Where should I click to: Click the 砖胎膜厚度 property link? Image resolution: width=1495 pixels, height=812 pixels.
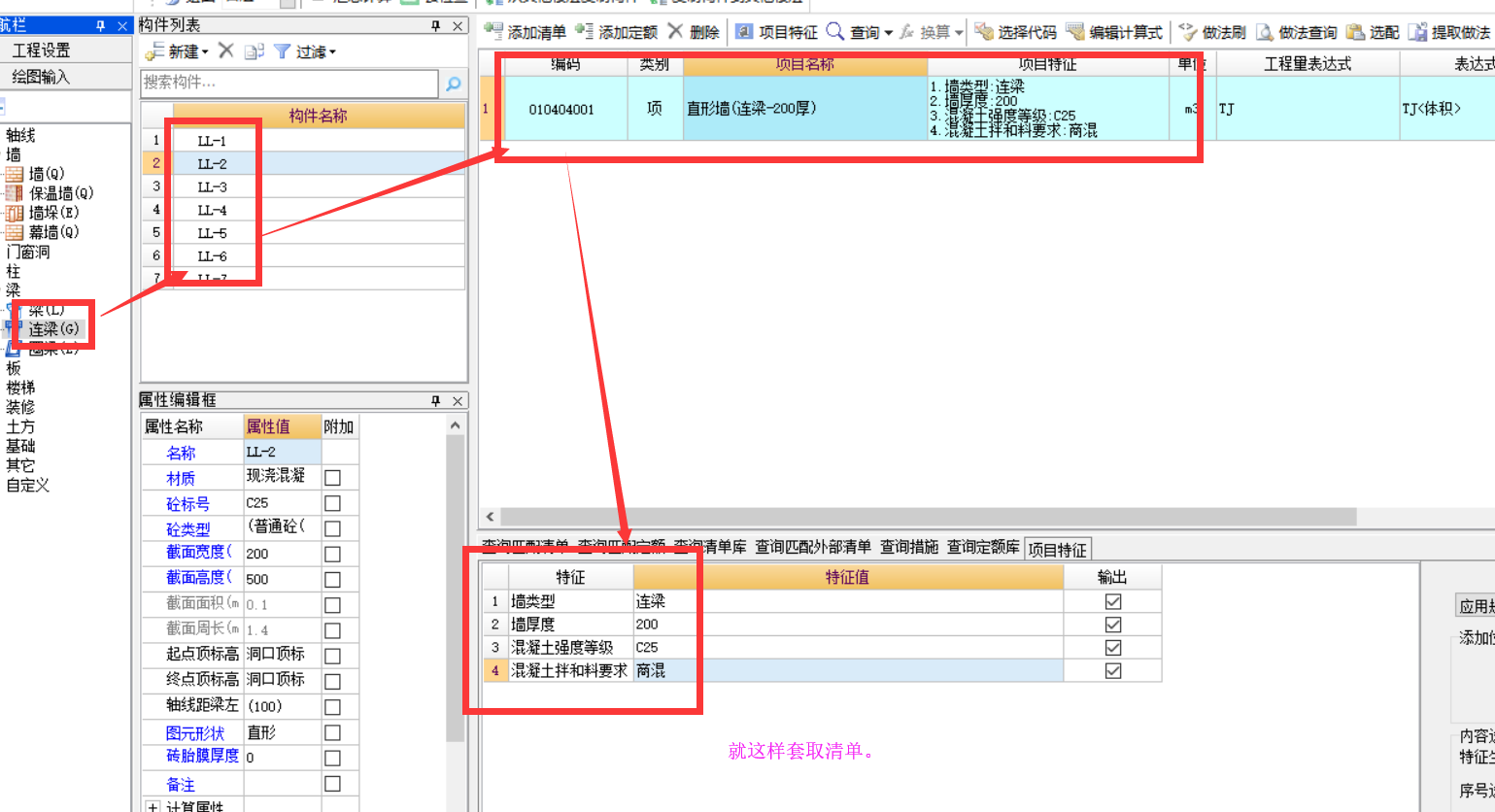tap(202, 756)
